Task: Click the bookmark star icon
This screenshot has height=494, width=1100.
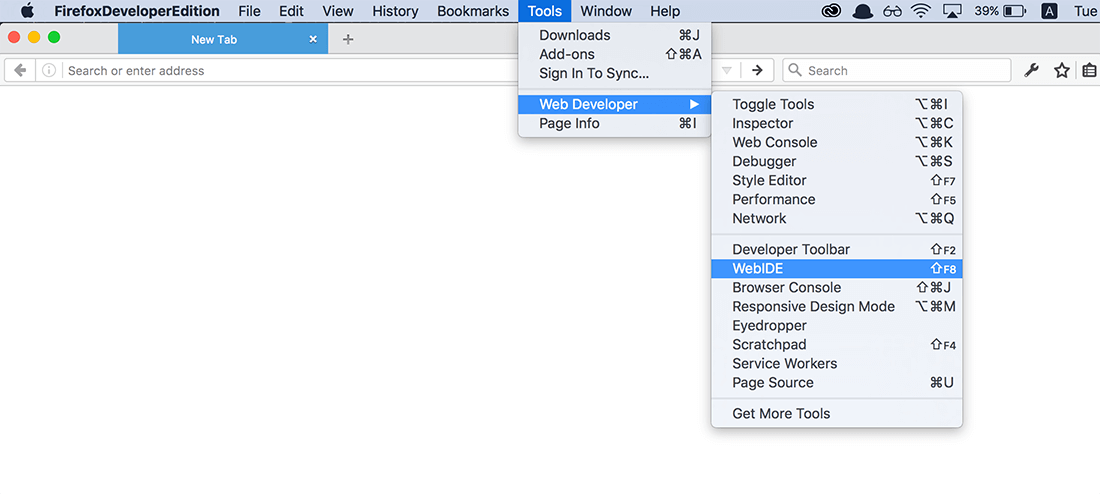Action: coord(1061,70)
